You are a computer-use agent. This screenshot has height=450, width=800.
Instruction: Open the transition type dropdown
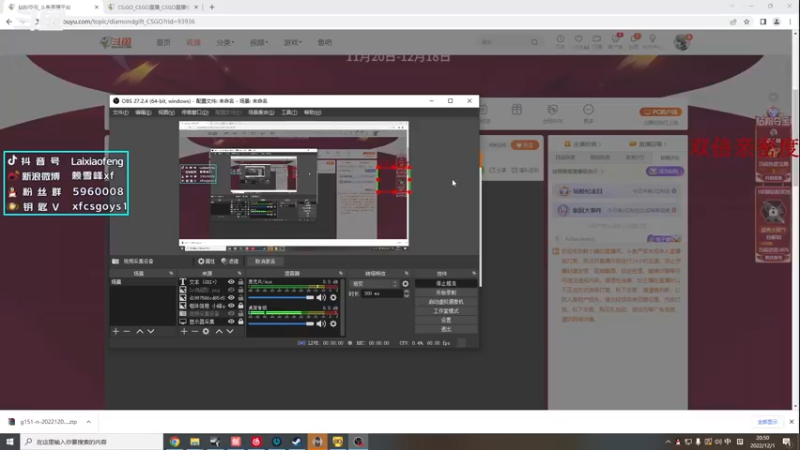pyautogui.click(x=374, y=284)
